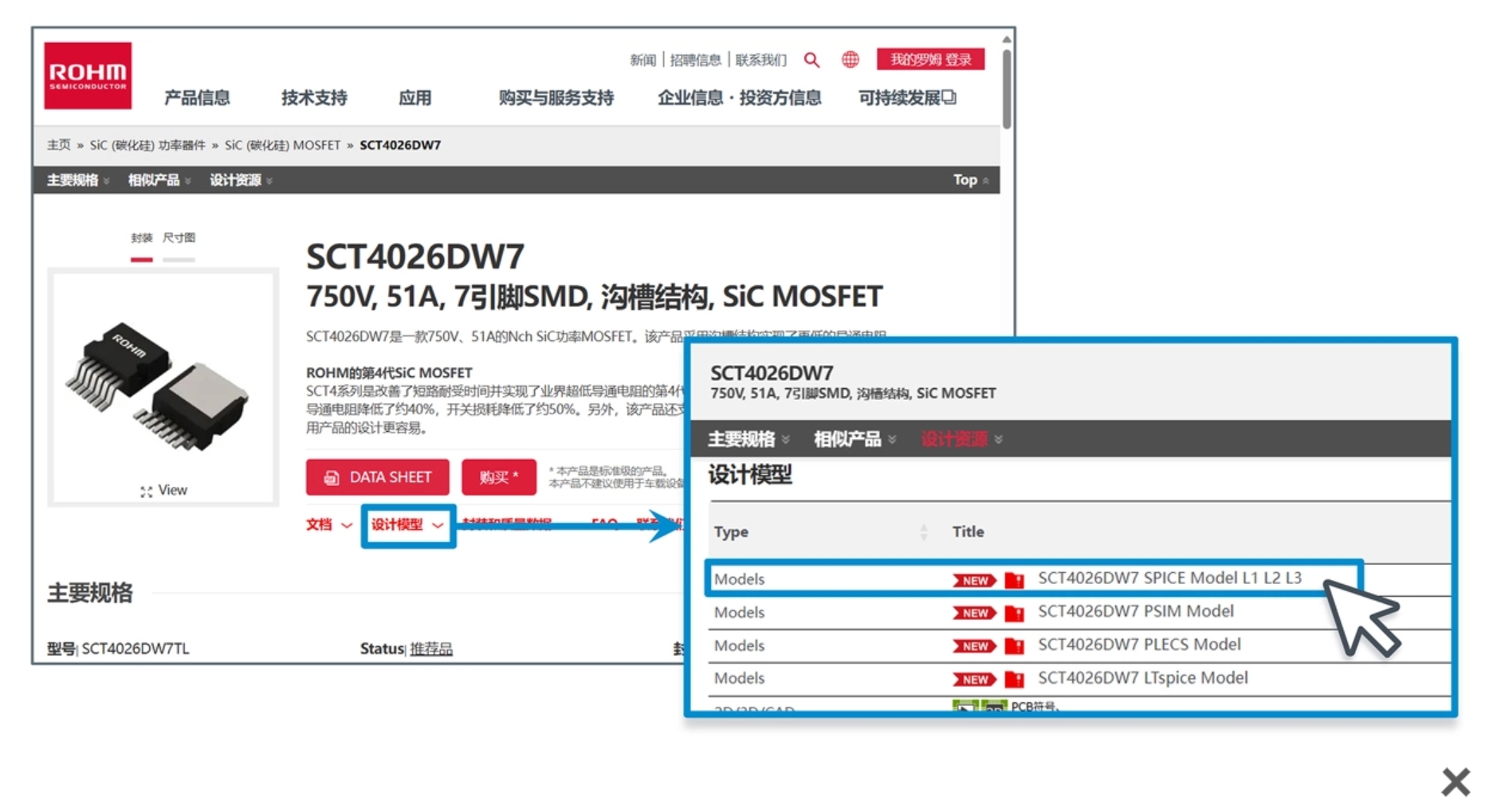Click the file icon beside SPICE Model
This screenshot has height=812, width=1485.
[x=1014, y=580]
